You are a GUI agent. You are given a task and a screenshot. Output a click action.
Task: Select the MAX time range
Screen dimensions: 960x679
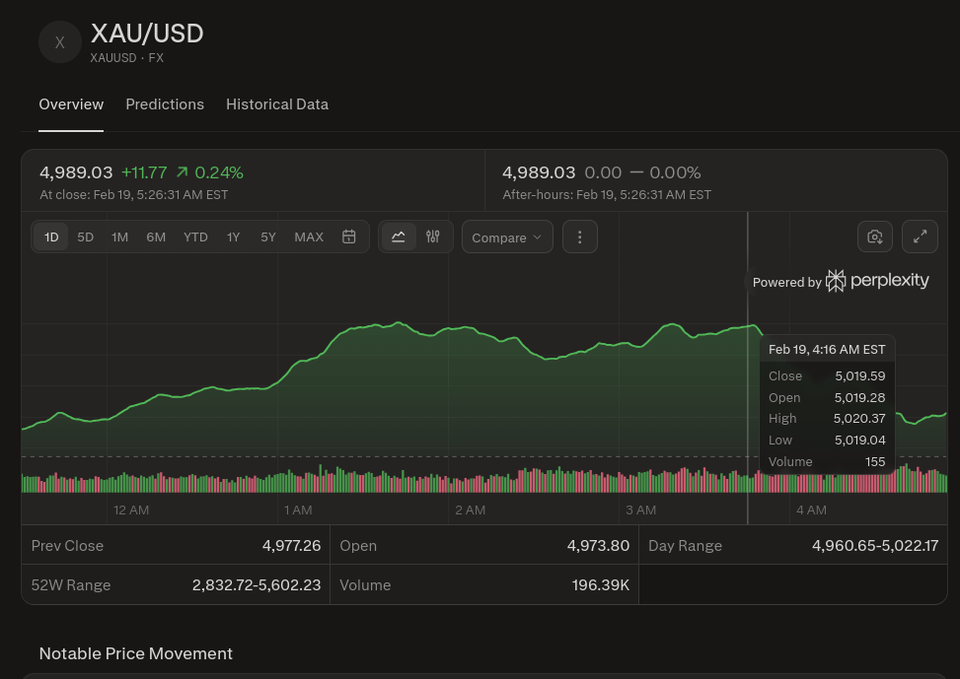click(x=309, y=237)
